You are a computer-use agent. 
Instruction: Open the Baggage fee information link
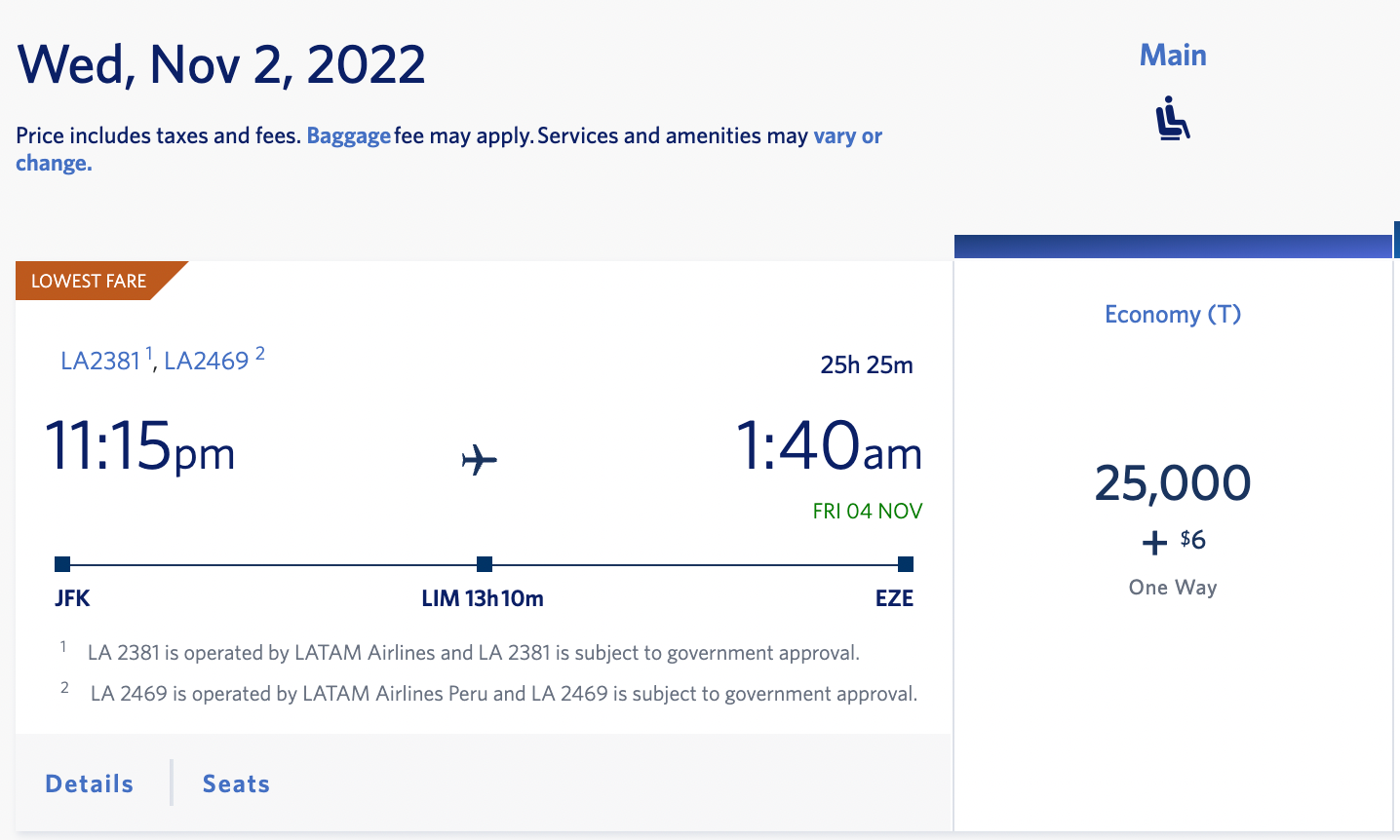(x=348, y=135)
